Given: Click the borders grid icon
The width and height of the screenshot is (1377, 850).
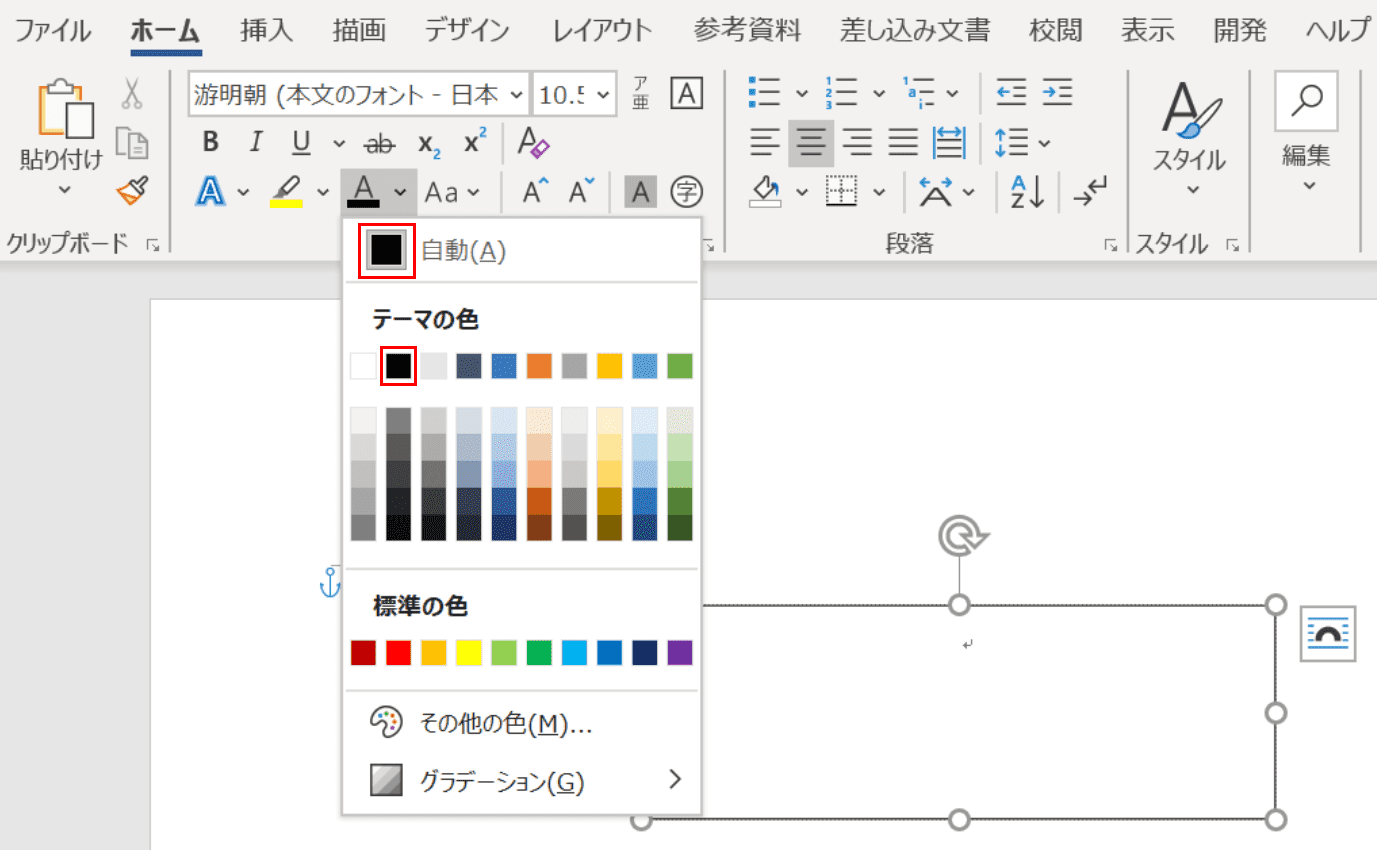Looking at the screenshot, I should [842, 191].
